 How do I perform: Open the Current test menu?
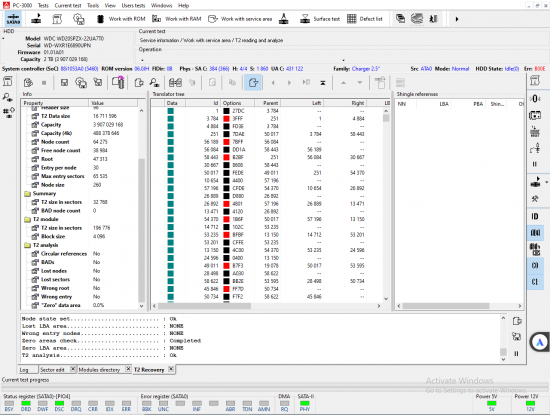tap(68, 5)
